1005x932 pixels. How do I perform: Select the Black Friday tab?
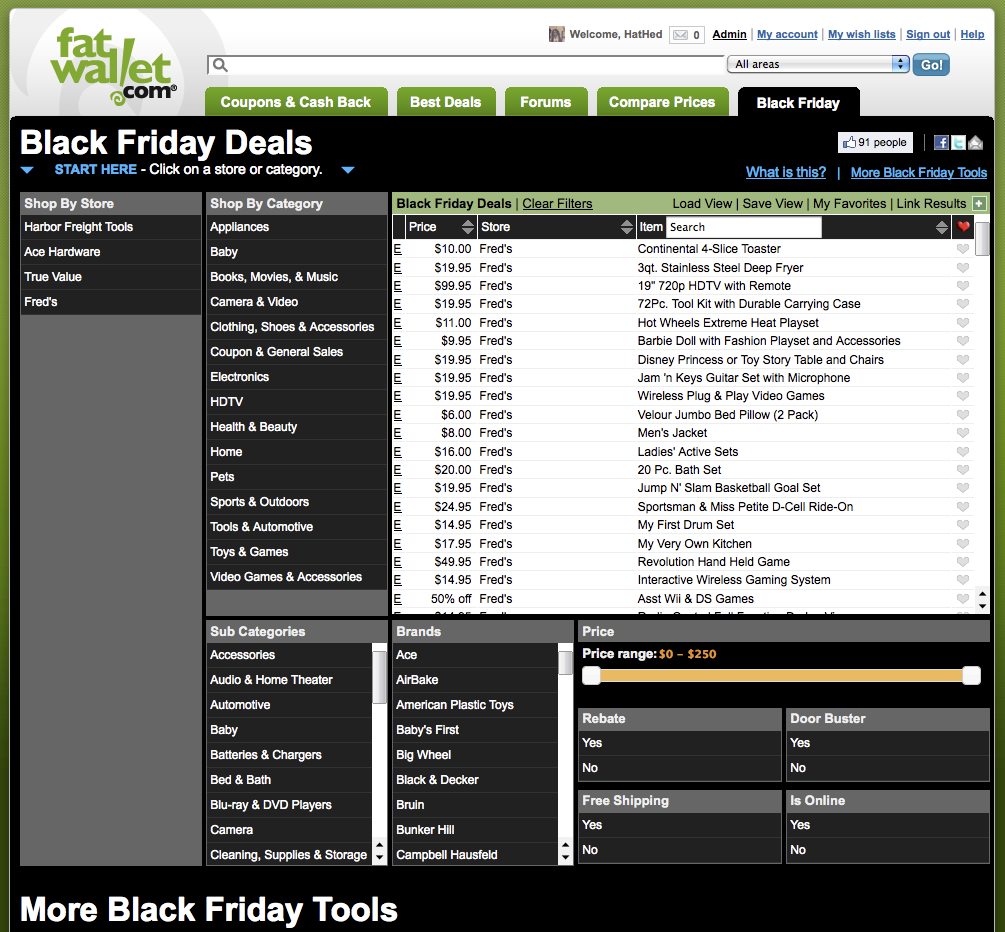click(x=798, y=103)
